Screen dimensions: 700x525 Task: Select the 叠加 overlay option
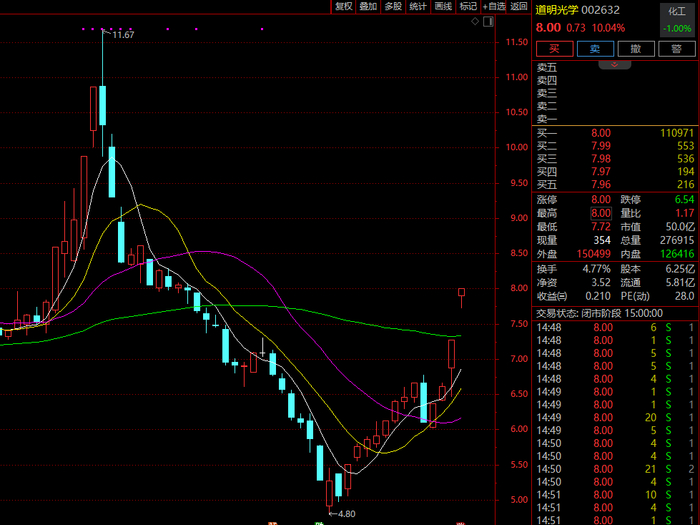click(x=368, y=6)
